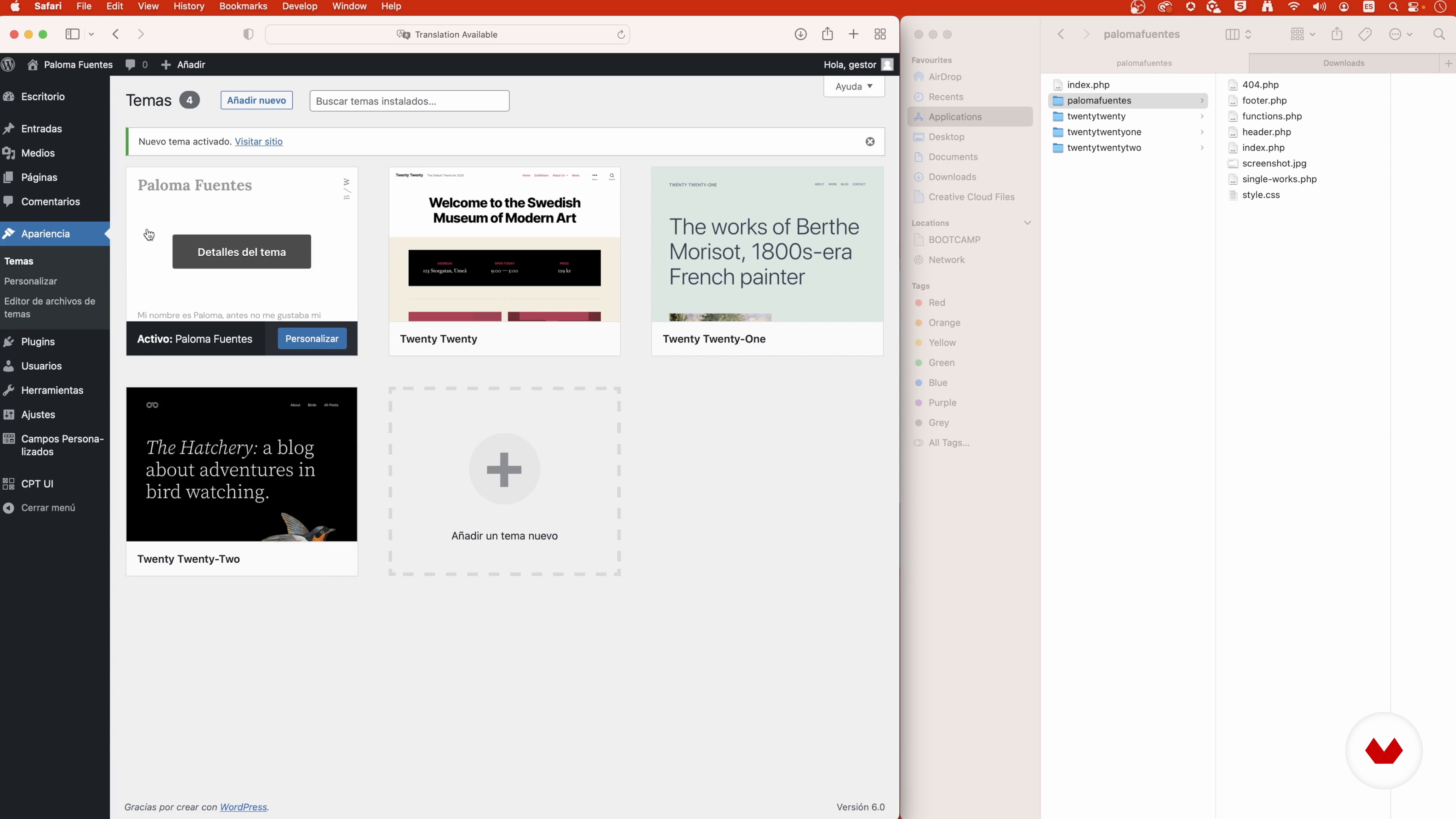
Task: Open Comentarios section
Action: [x=50, y=202]
